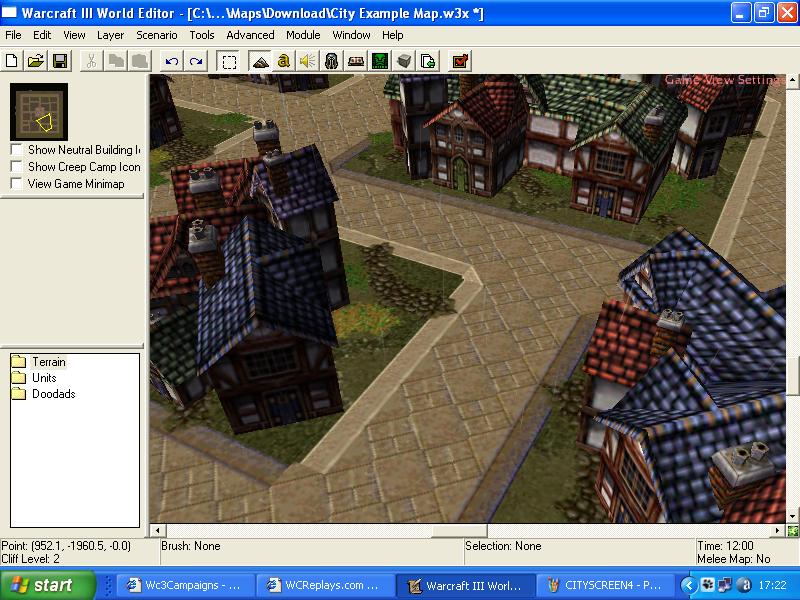The width and height of the screenshot is (800, 600).
Task: Toggle the Show Creep Camp Icons checkbox
Action: (x=16, y=167)
